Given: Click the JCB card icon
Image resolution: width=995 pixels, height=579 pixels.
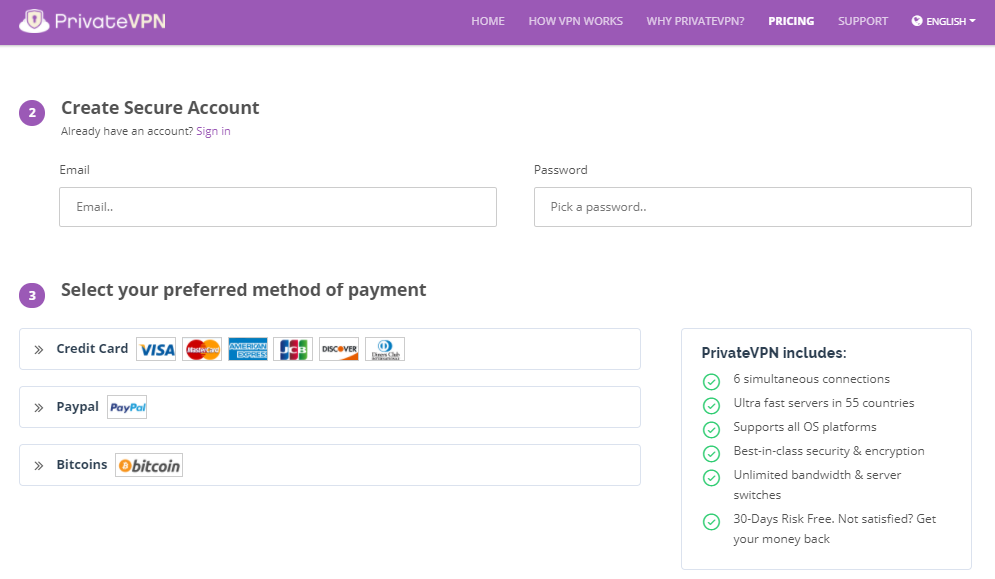Looking at the screenshot, I should pyautogui.click(x=293, y=349).
